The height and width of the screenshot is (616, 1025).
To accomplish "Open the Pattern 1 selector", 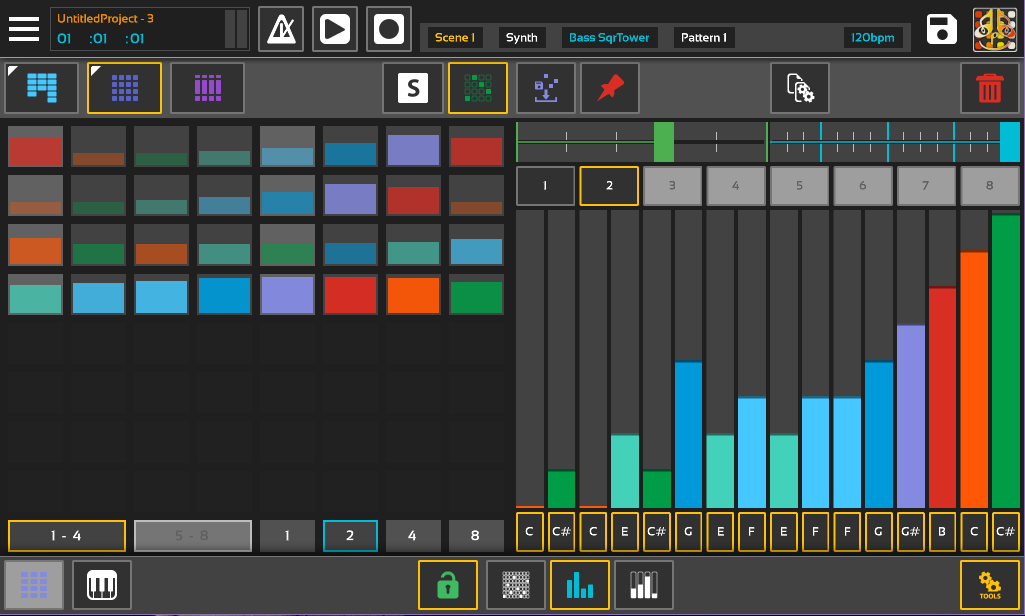I will [x=703, y=37].
